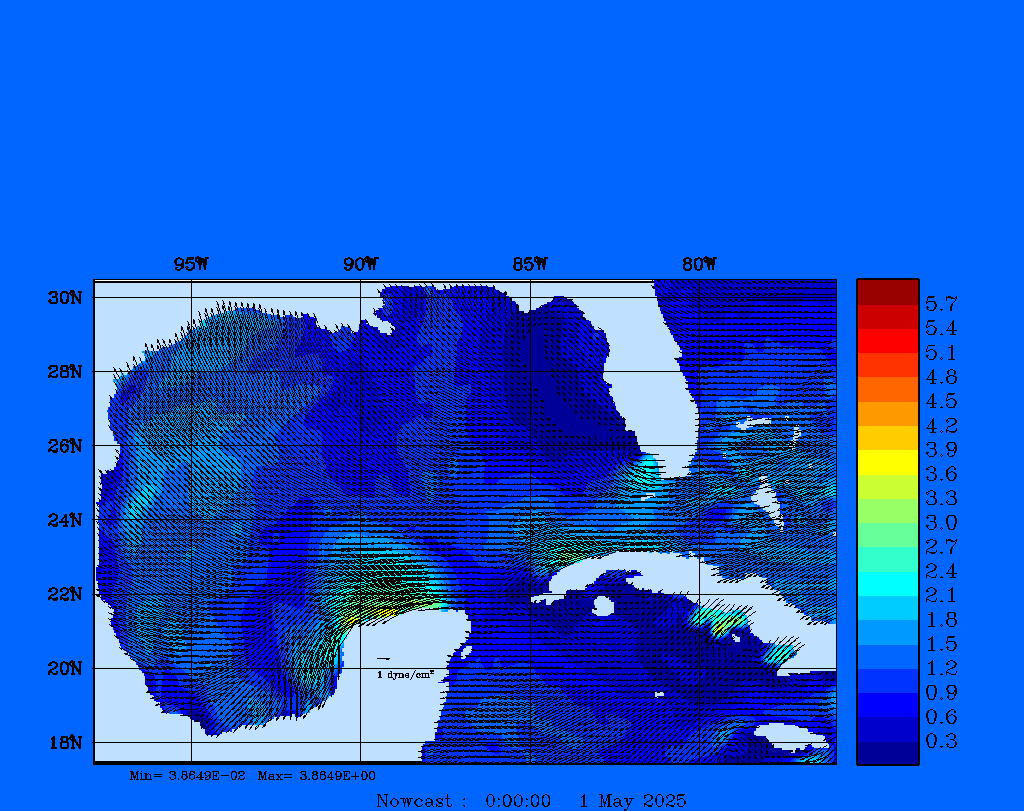The width and height of the screenshot is (1024, 811).
Task: Click the 18N latitude label
Action: click(64, 742)
